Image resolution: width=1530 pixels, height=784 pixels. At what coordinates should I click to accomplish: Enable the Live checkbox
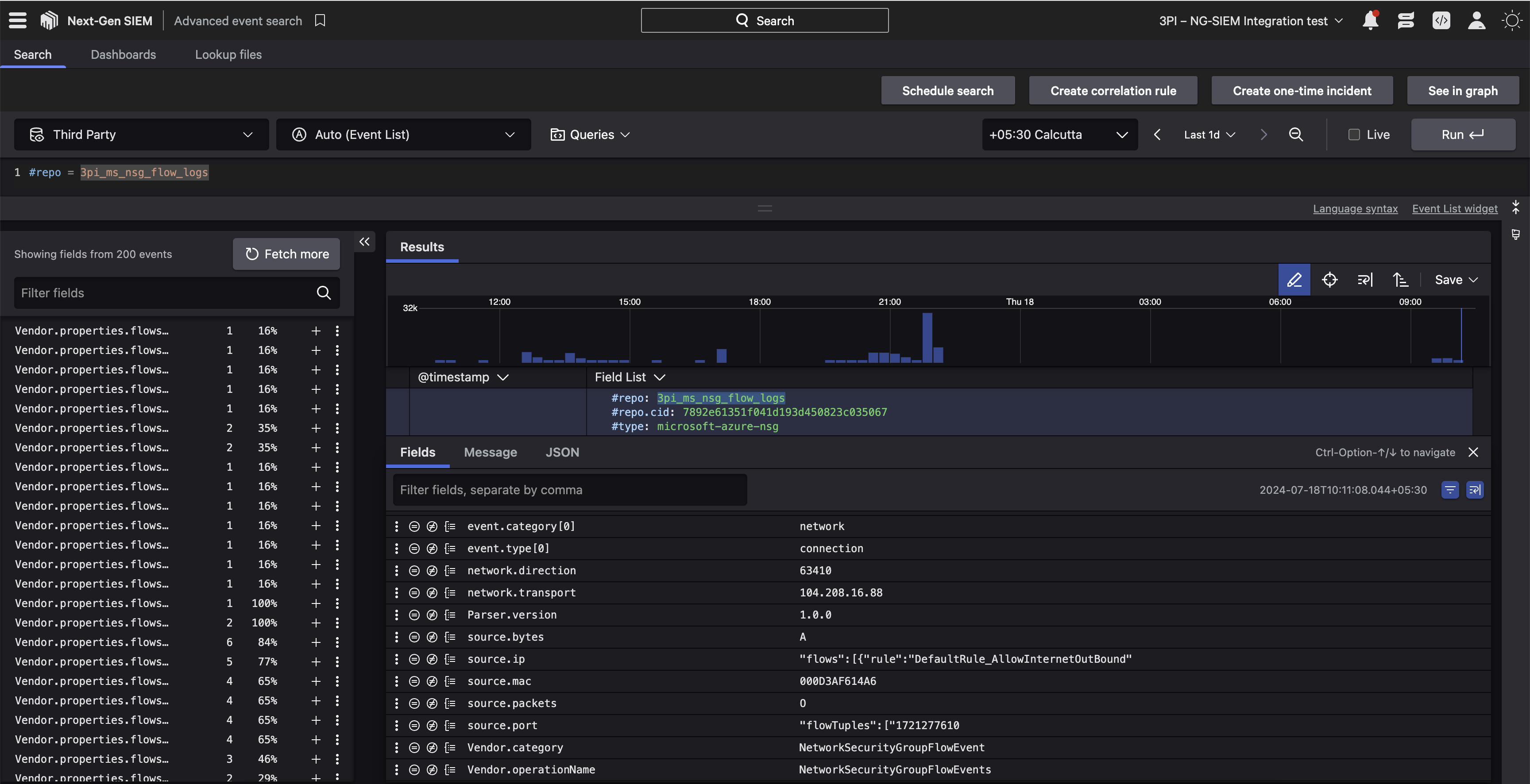coord(1354,135)
